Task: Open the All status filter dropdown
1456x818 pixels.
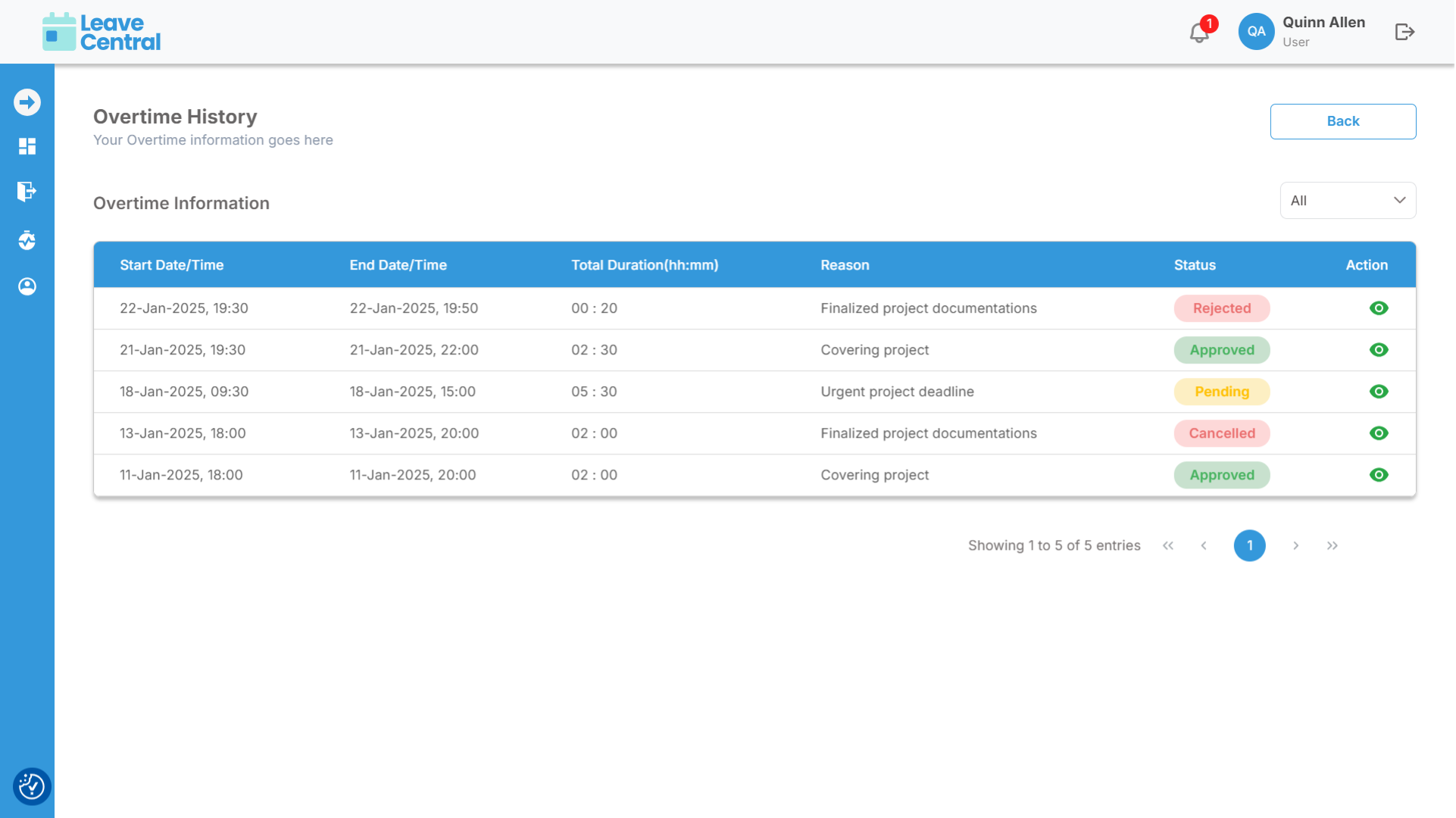Action: 1347,201
